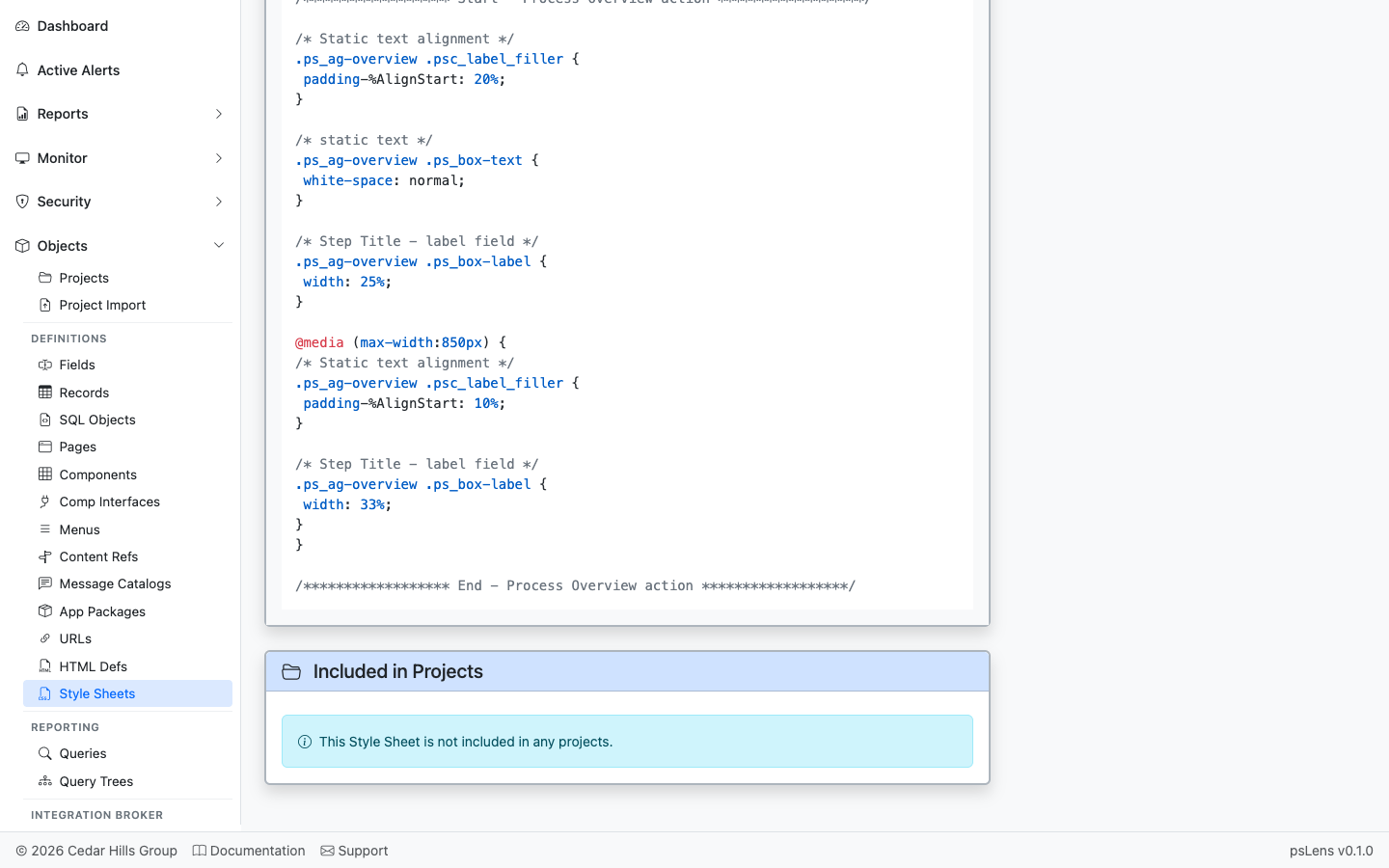Screen dimensions: 1389x868
Task: Click the Queries magnifier icon
Action: (45, 753)
